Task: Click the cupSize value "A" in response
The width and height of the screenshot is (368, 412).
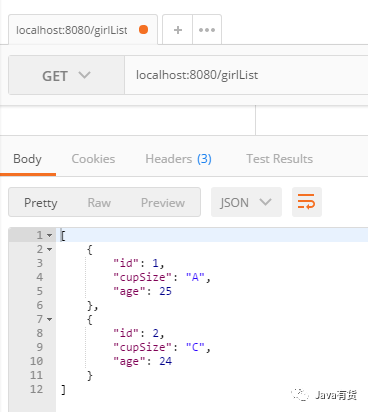Action: [x=195, y=277]
